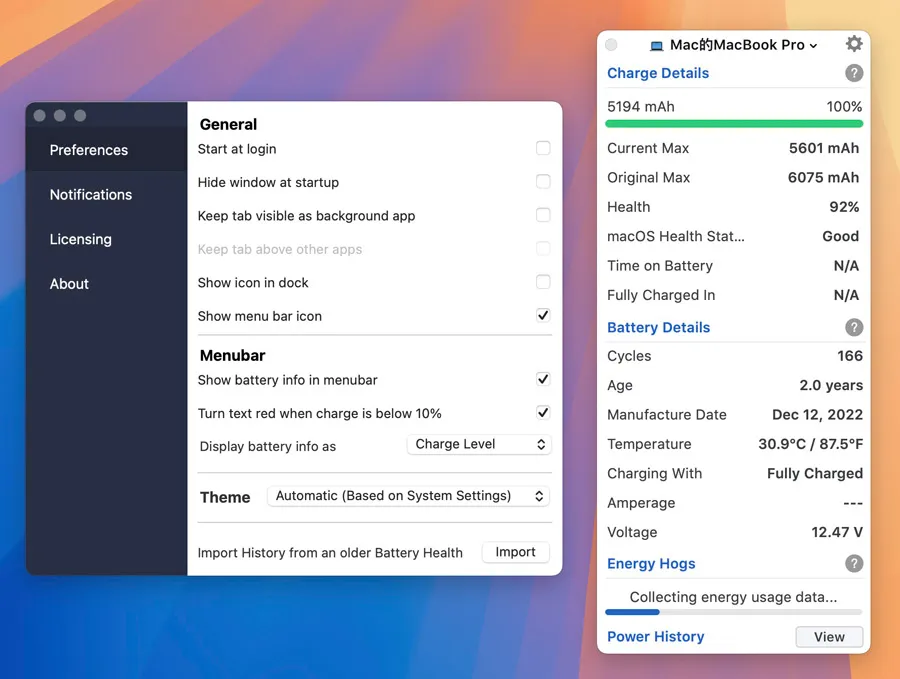The height and width of the screenshot is (679, 900).
Task: Open the Display battery info as dropdown
Action: point(479,444)
